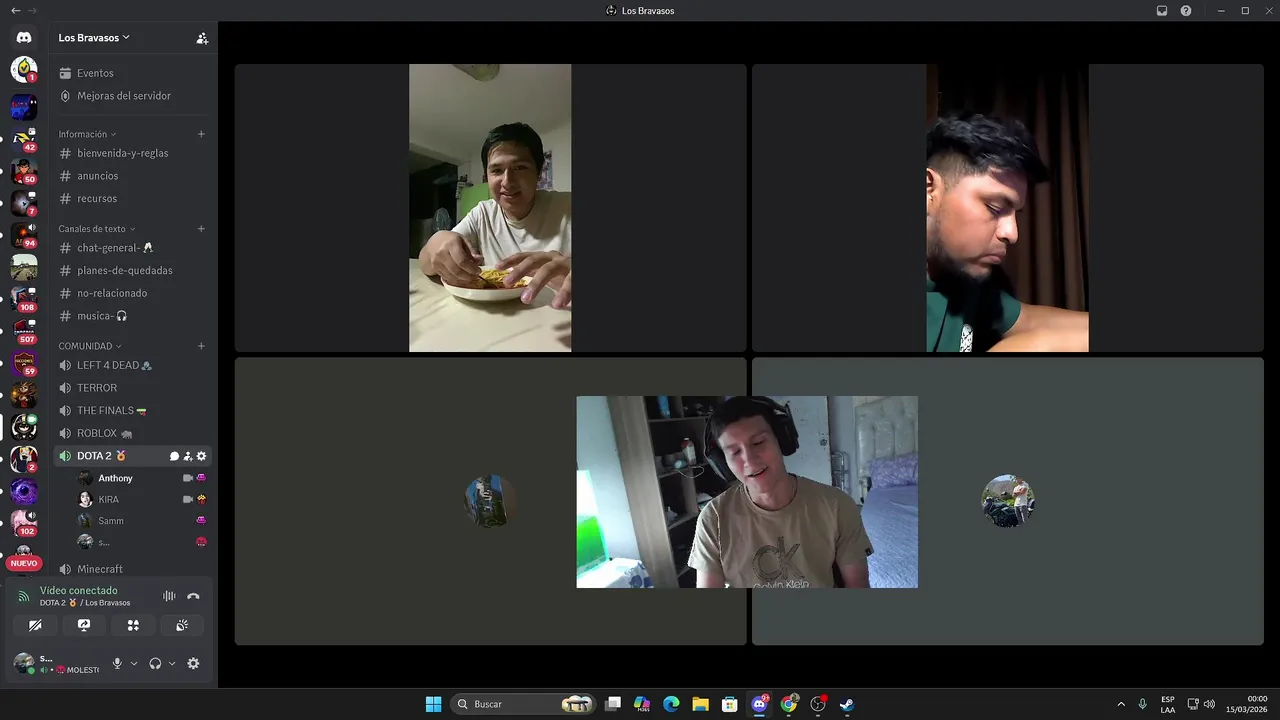Image resolution: width=1280 pixels, height=720 pixels.
Task: Share your screen button
Action: (84, 625)
